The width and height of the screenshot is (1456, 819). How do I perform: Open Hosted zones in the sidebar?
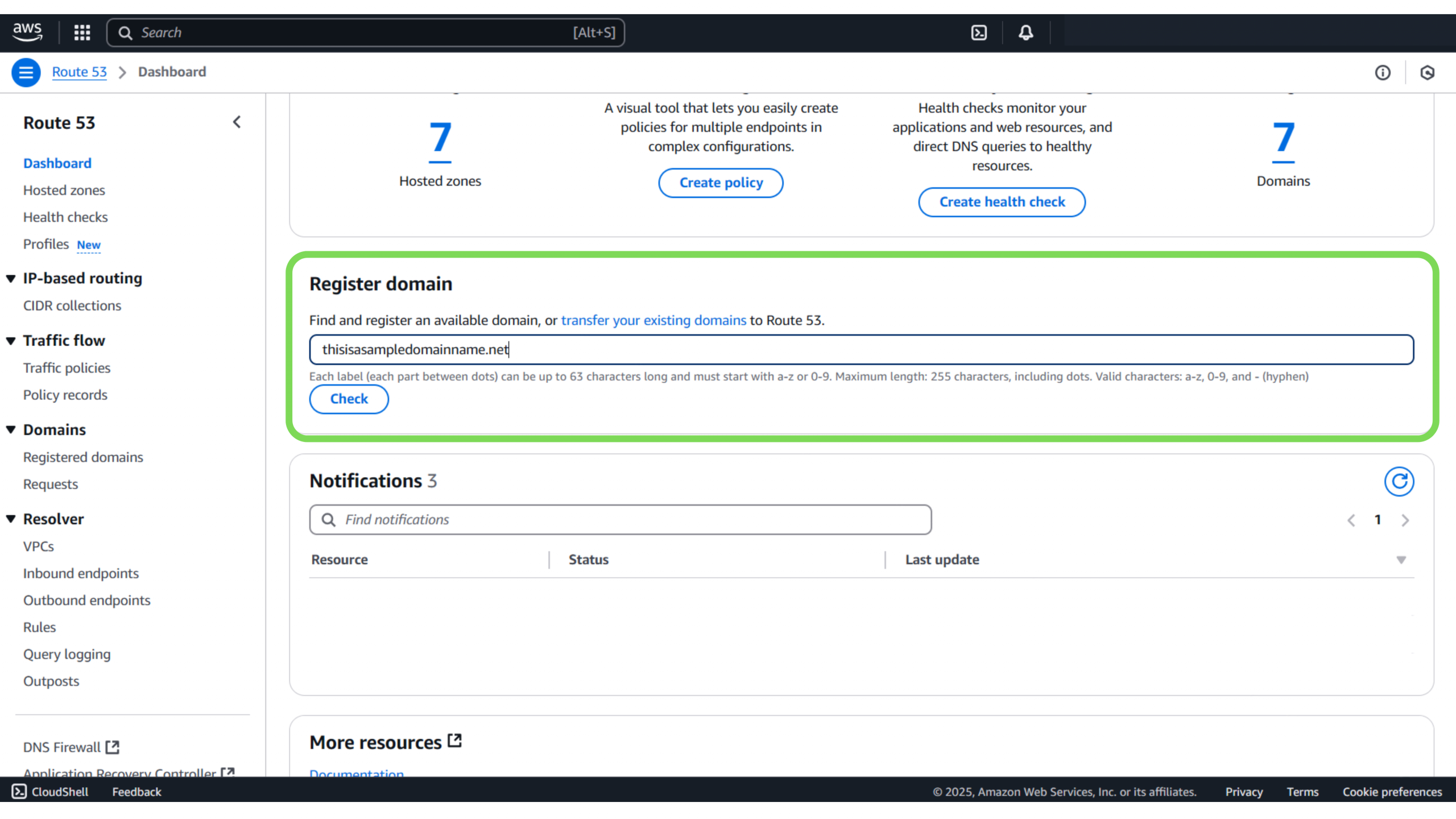coord(64,190)
